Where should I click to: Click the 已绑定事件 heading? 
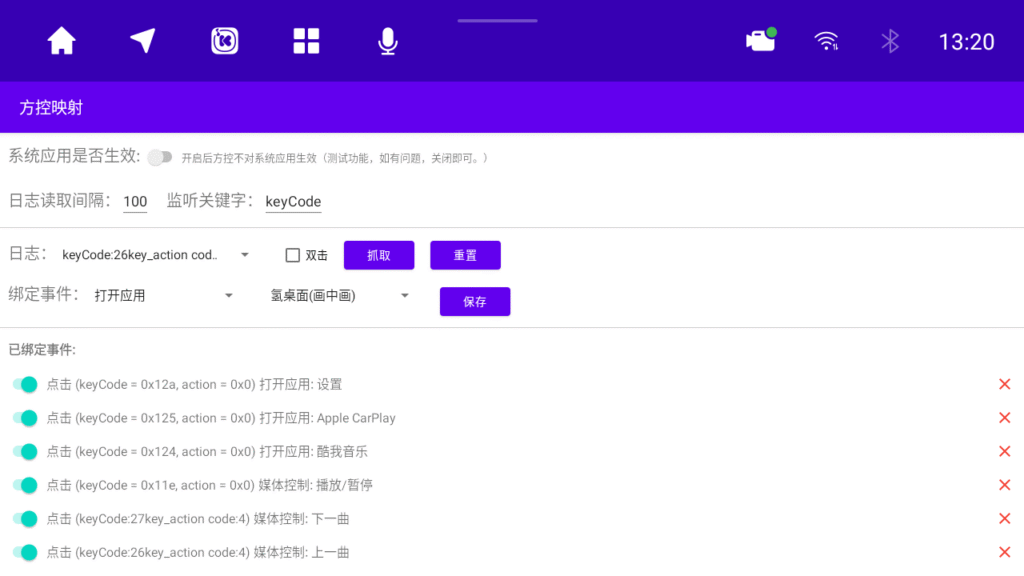coord(42,350)
